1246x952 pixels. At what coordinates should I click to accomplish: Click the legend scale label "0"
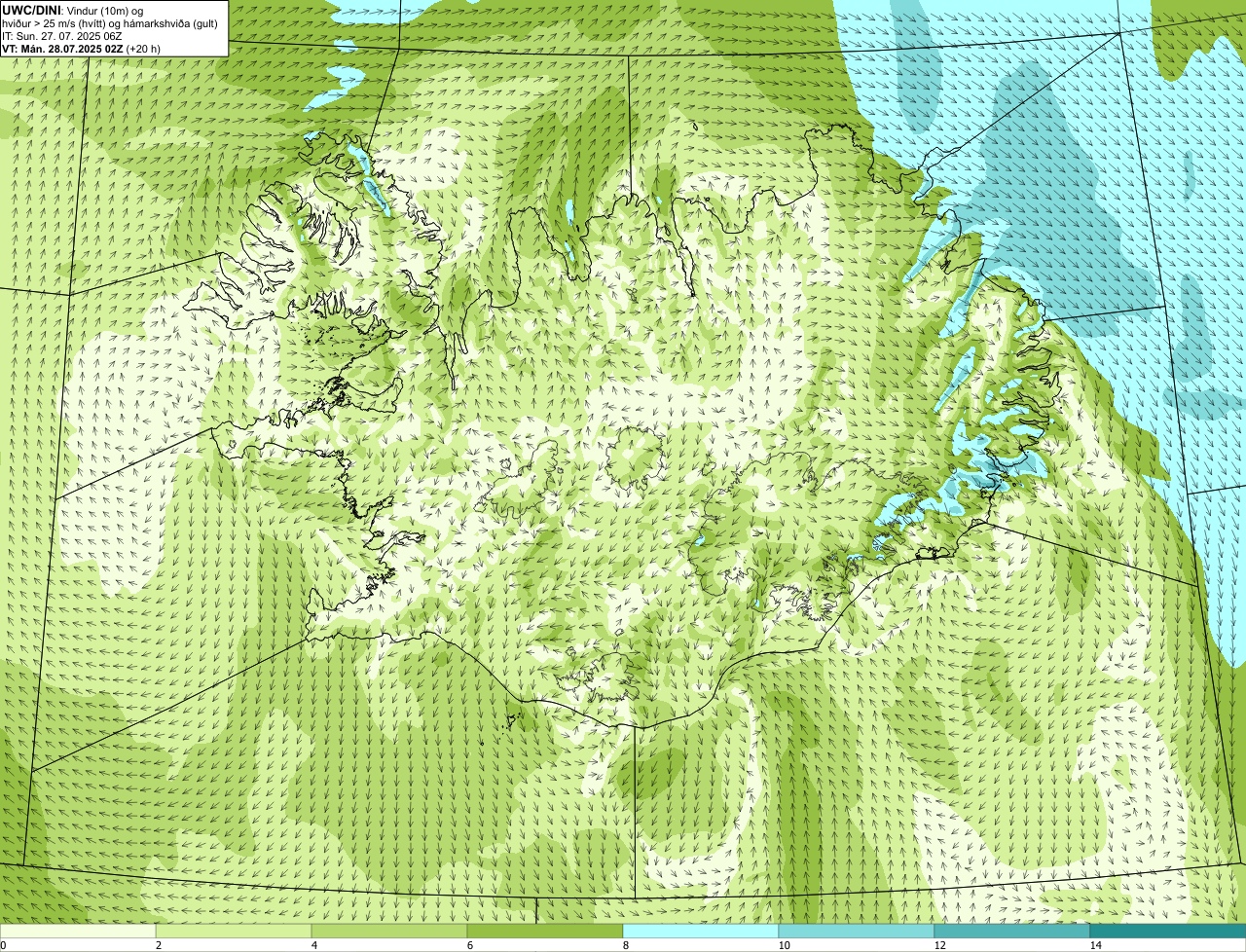pyautogui.click(x=3, y=945)
